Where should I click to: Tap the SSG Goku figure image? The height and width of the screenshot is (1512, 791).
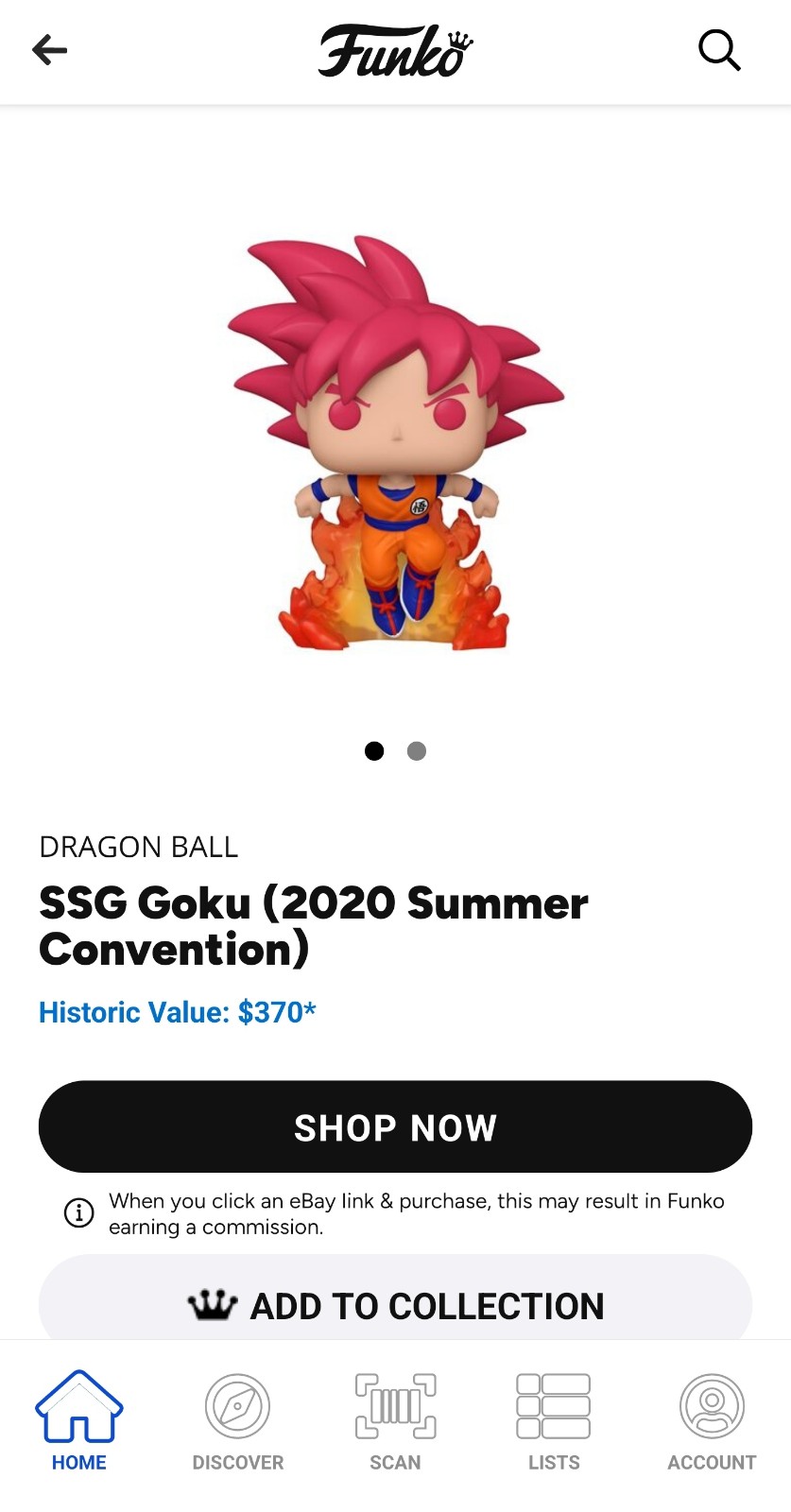pos(395,442)
